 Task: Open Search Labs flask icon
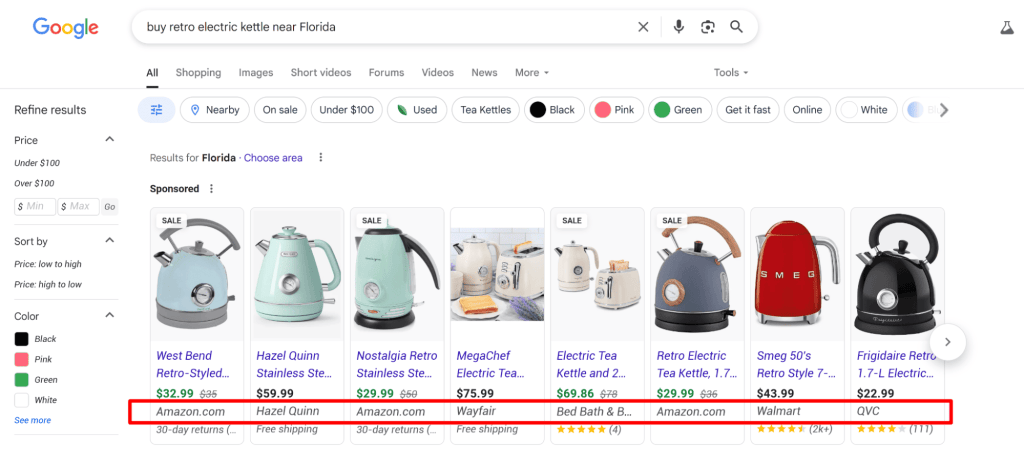click(1006, 27)
